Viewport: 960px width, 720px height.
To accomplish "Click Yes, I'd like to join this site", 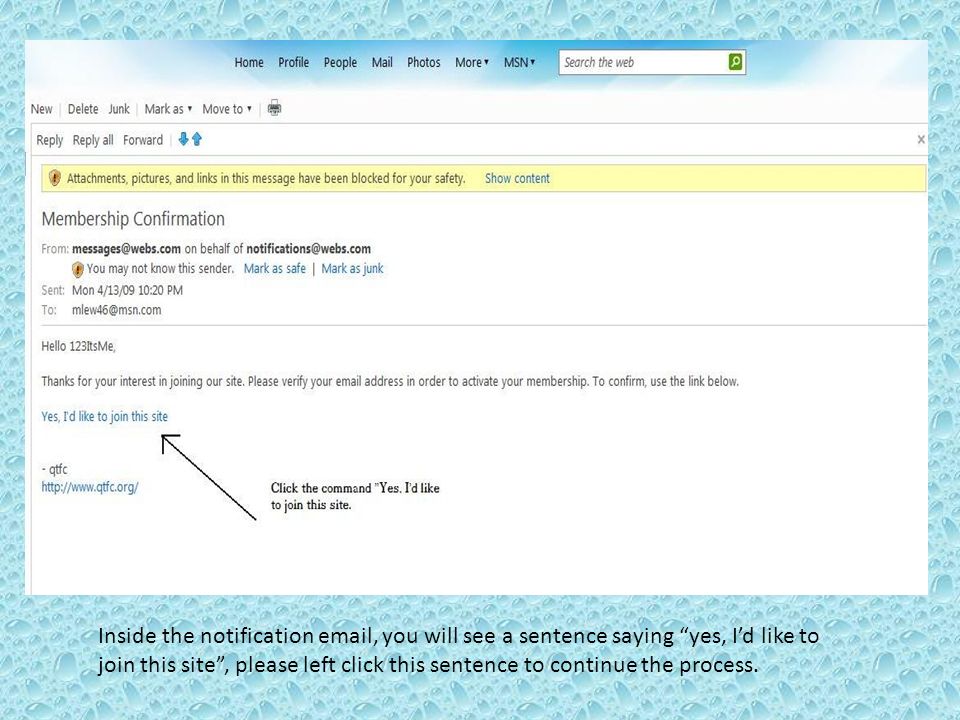I will point(105,416).
